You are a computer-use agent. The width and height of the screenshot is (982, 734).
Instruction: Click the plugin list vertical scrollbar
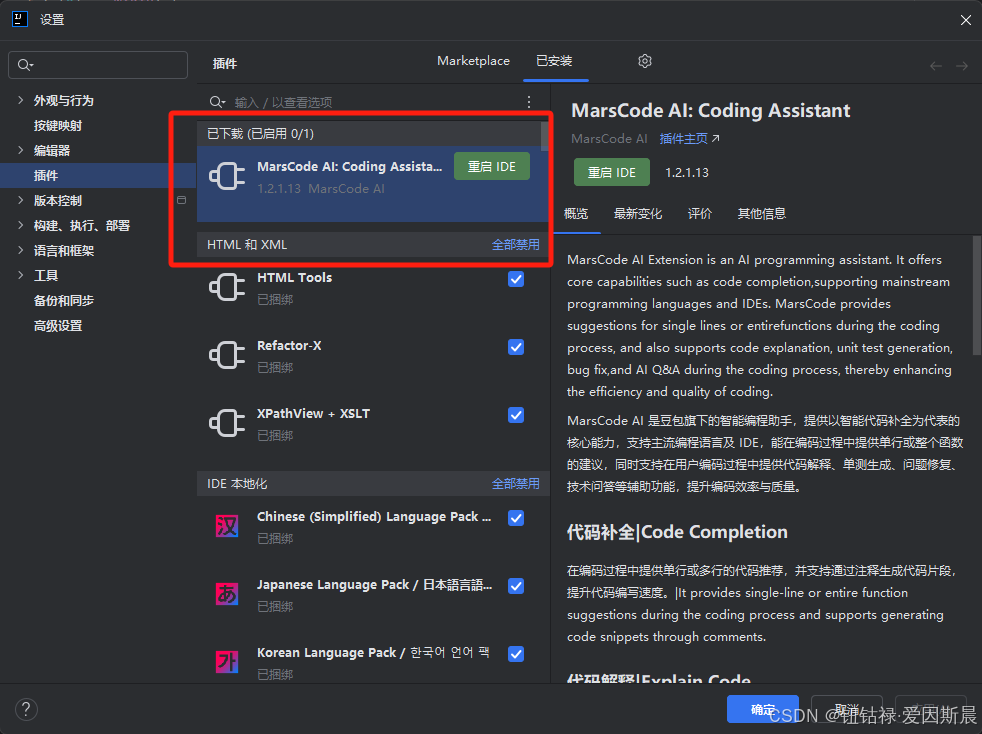point(544,137)
